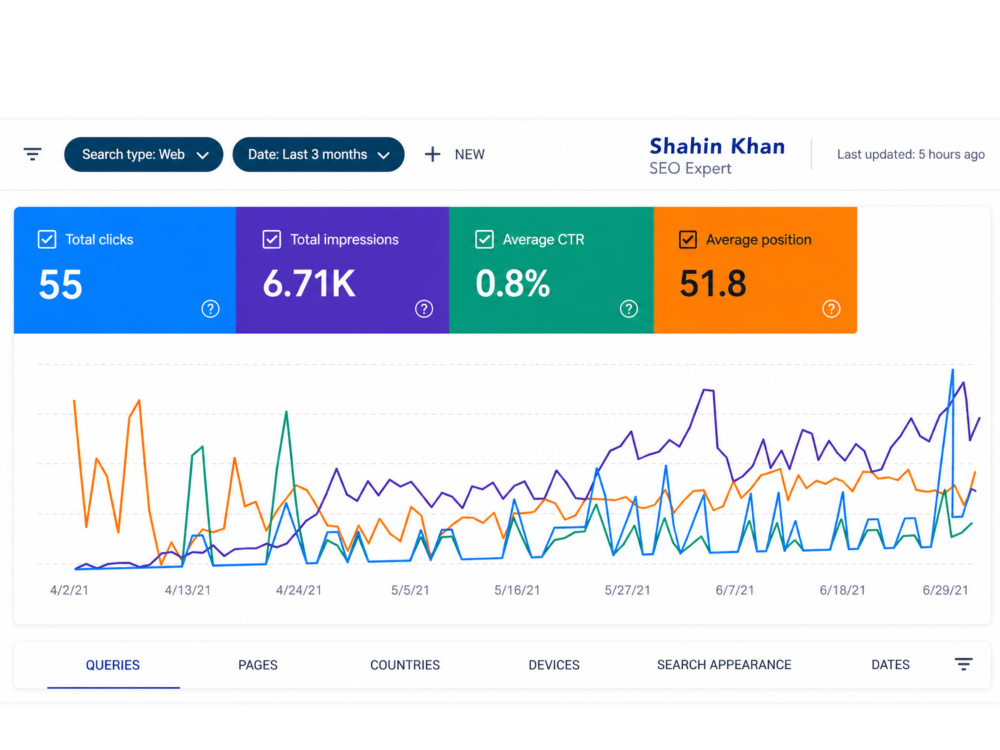This screenshot has height=750, width=1000.
Task: Switch to the COUNTRIES tab
Action: tap(405, 665)
